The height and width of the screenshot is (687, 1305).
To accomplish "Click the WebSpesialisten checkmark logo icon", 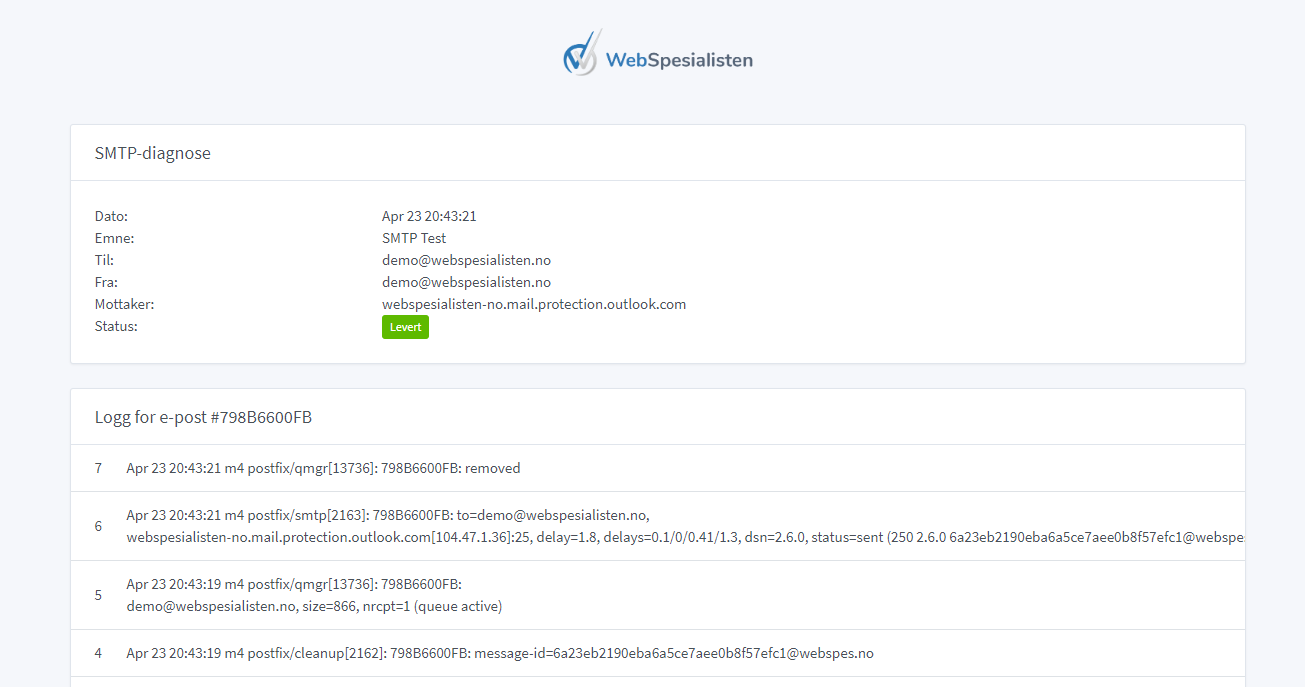I will pos(581,54).
